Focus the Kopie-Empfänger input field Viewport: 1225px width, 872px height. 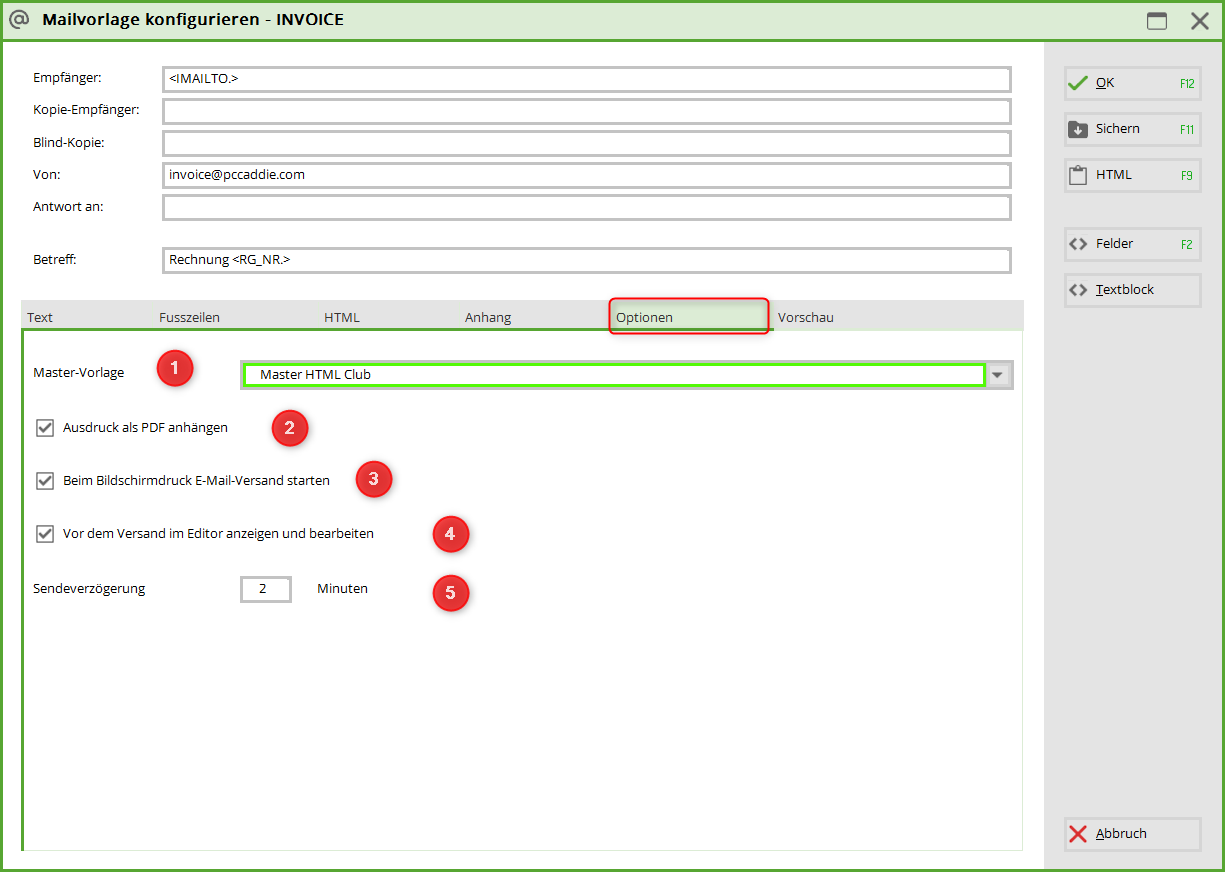(x=586, y=111)
